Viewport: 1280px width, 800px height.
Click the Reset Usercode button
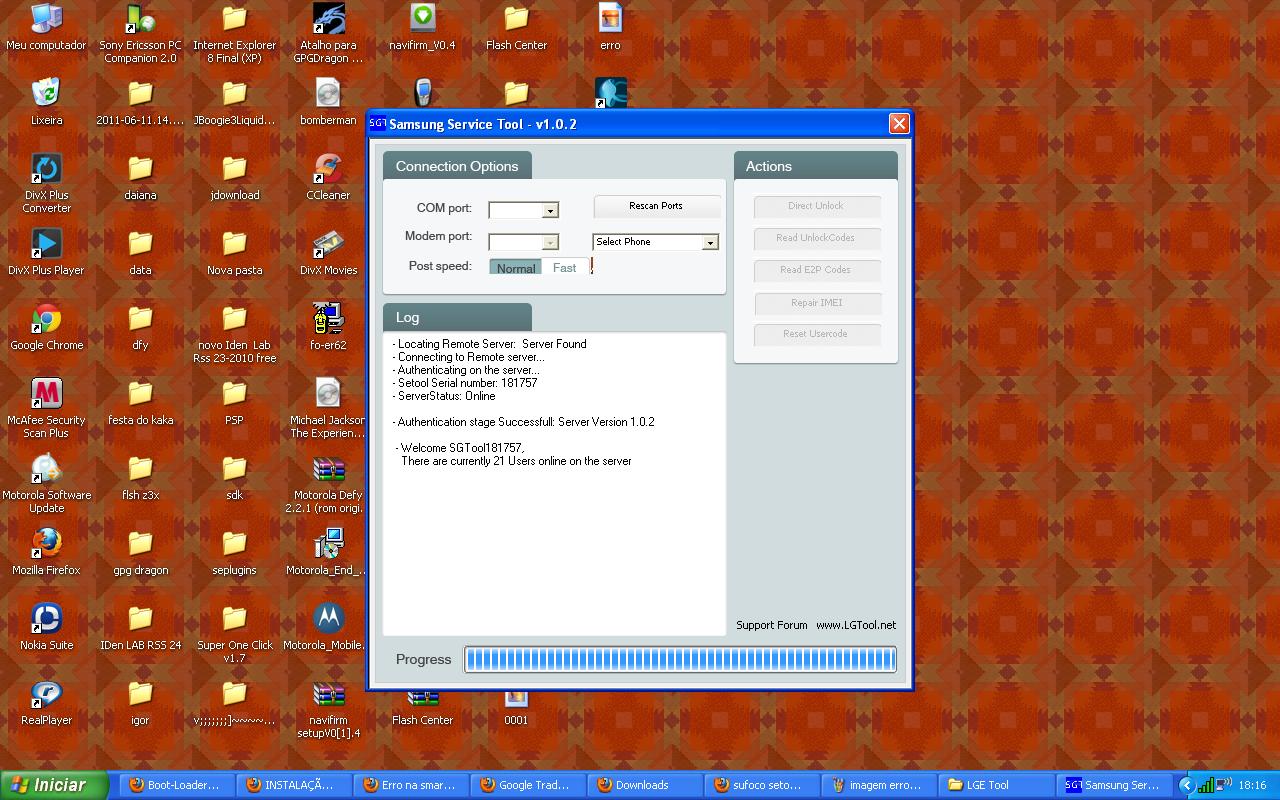816,334
